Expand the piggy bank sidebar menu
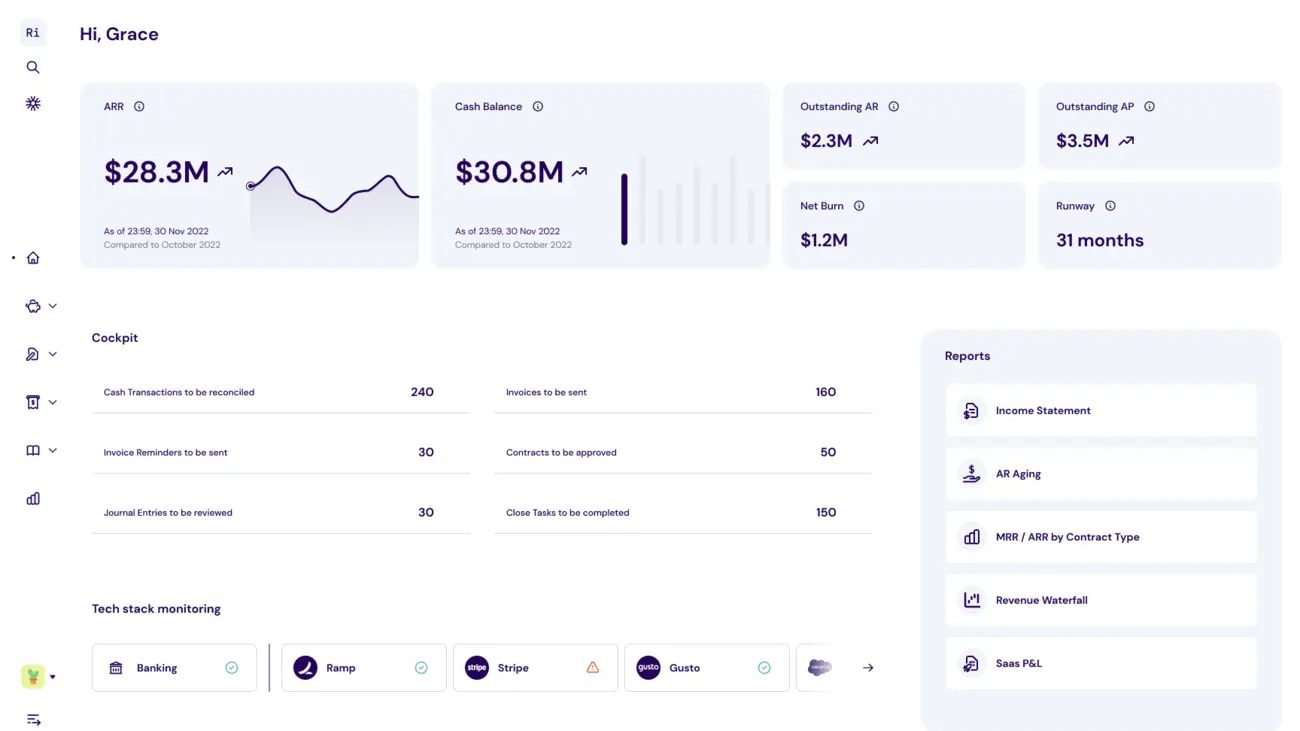1300x731 pixels. point(40,306)
